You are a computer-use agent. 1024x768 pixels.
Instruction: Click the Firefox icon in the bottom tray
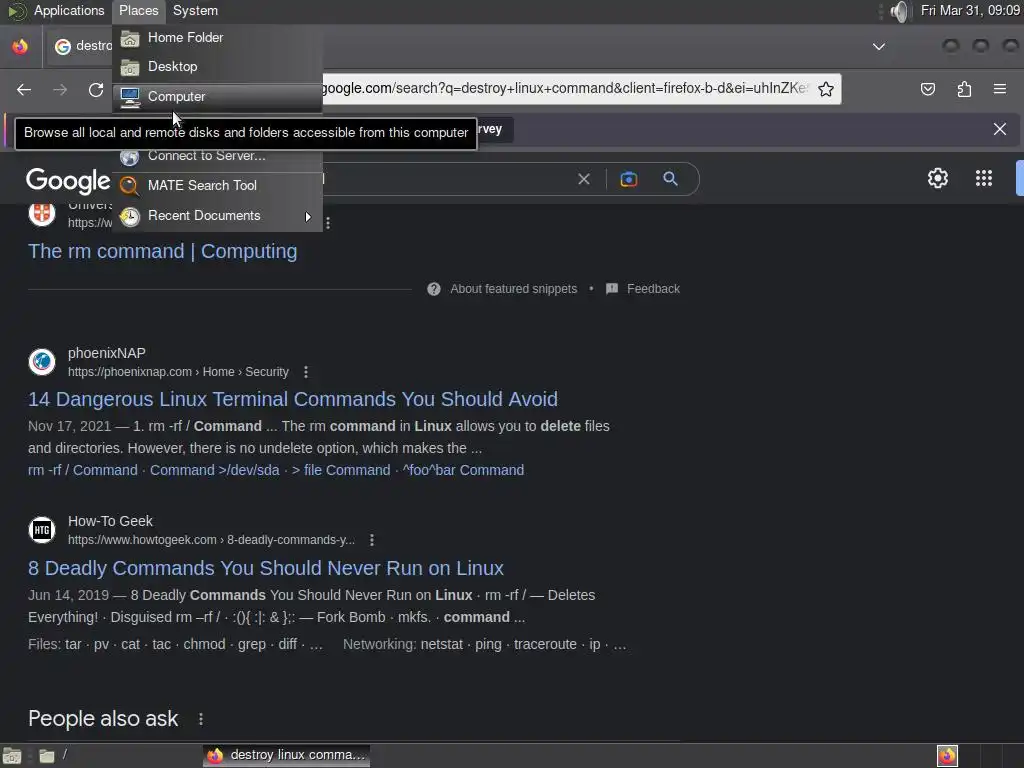click(x=947, y=756)
